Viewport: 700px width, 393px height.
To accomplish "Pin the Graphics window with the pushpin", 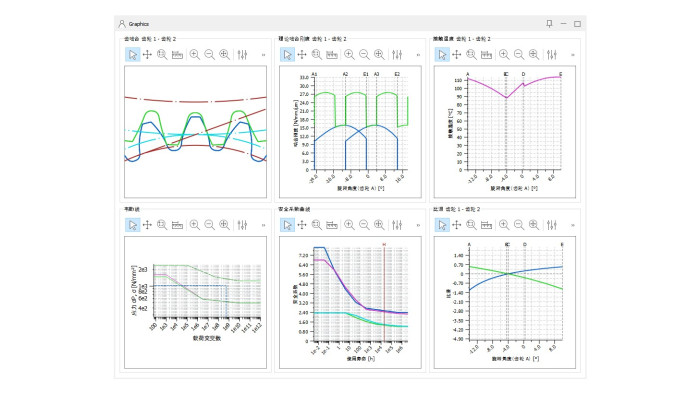I will (x=550, y=24).
